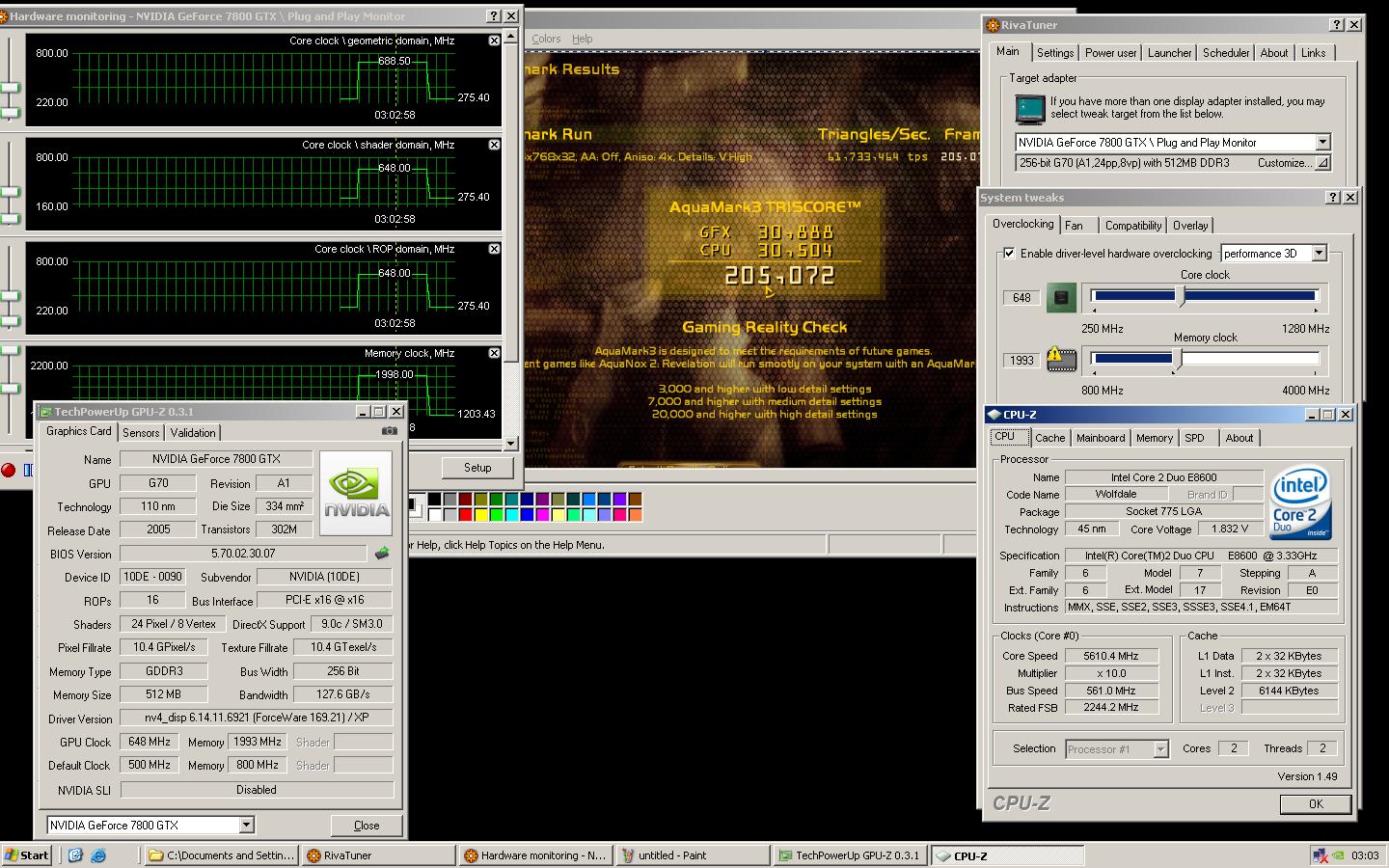Click the Close button in GPU-Z

pyautogui.click(x=367, y=826)
